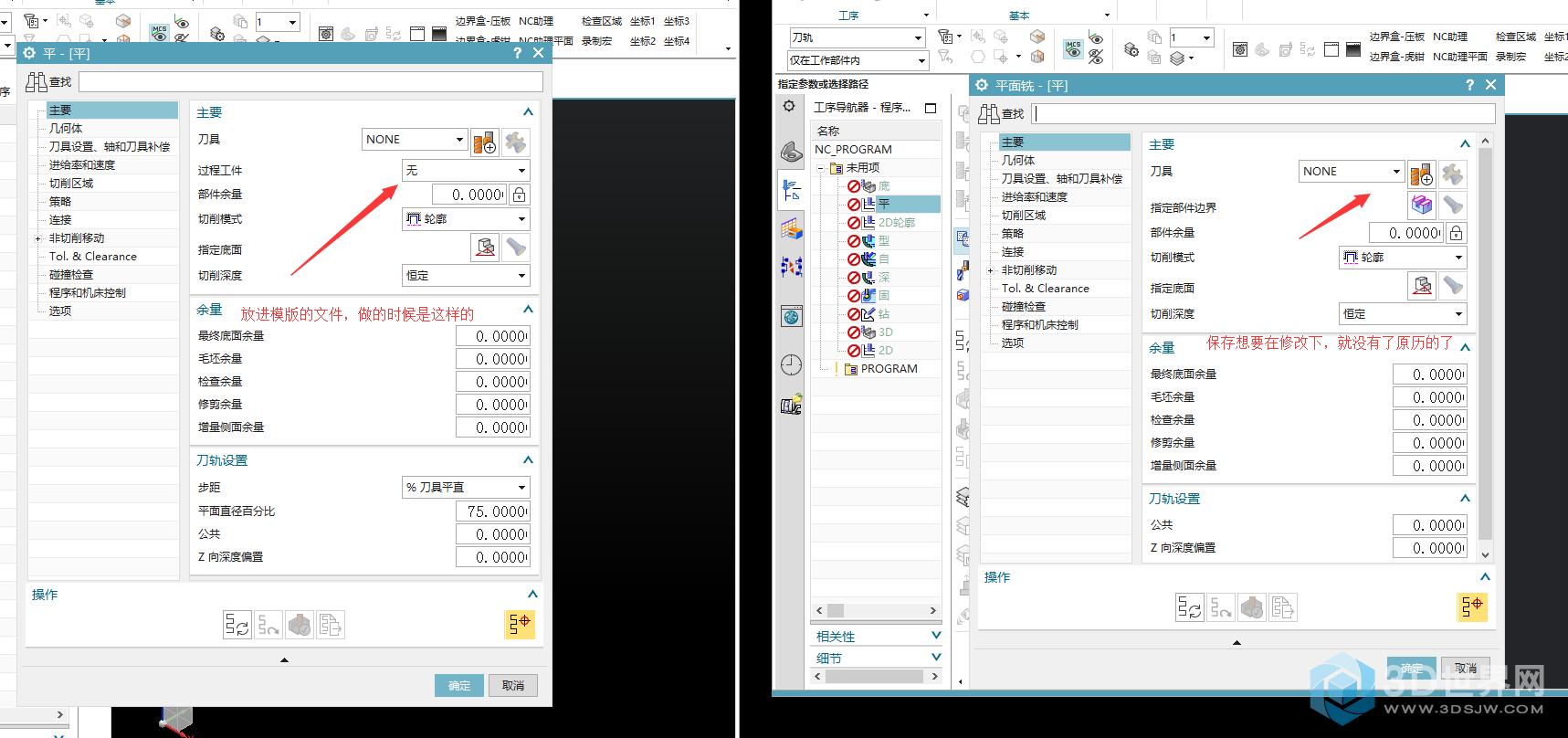Click 平面直径百分比 value field

(x=493, y=511)
